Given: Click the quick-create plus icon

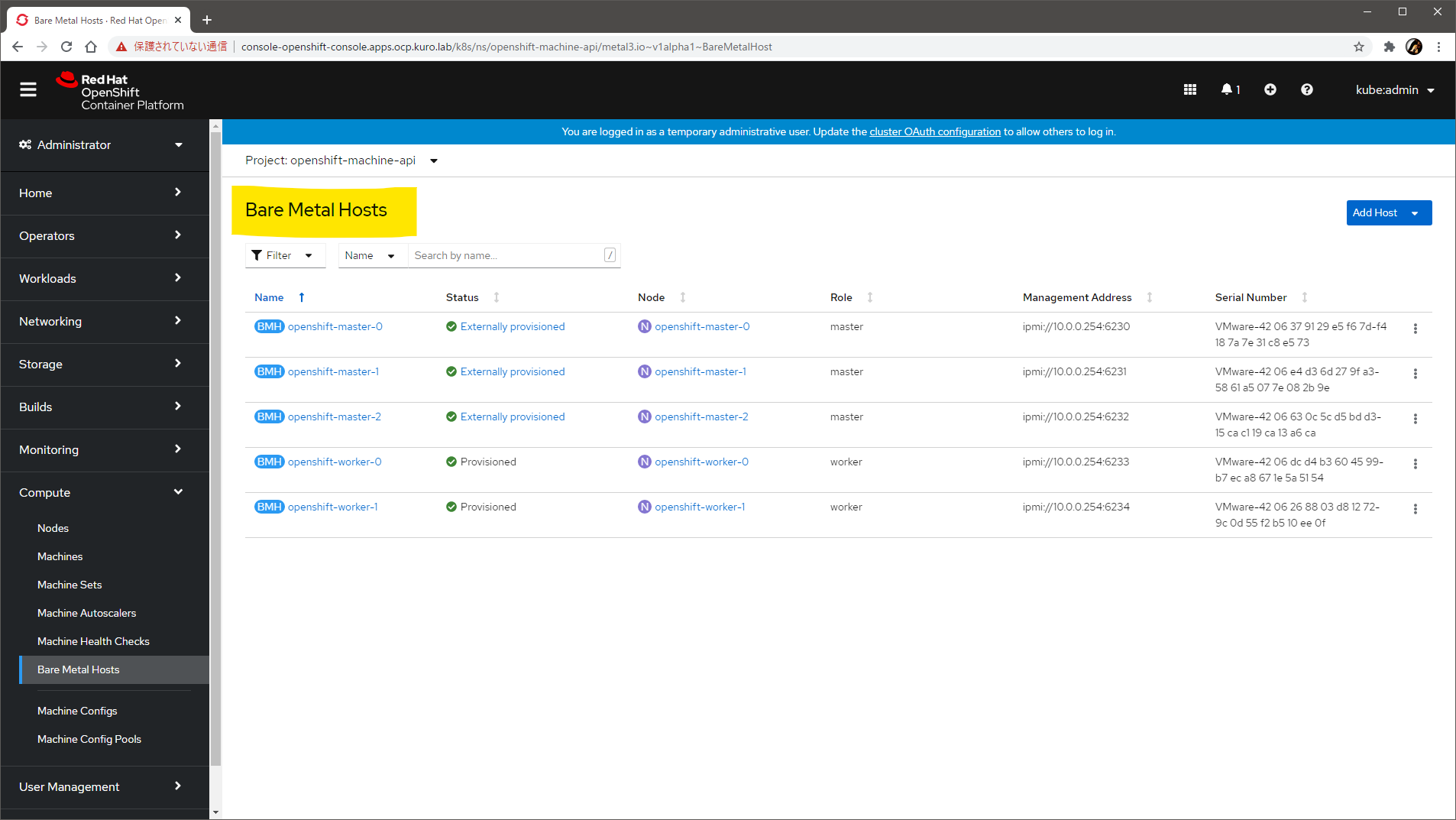Looking at the screenshot, I should click(x=1270, y=89).
